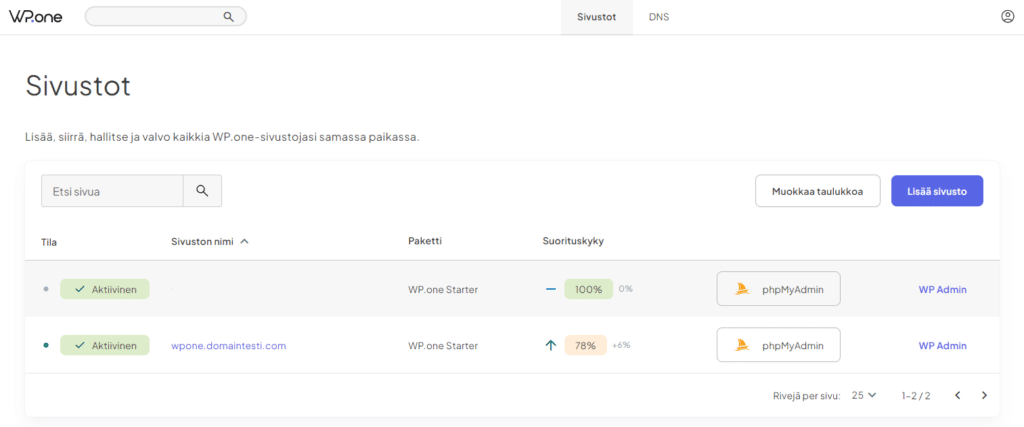This screenshot has width=1024, height=427.
Task: Click the Muokkaa taulukkoa button
Action: [817, 191]
